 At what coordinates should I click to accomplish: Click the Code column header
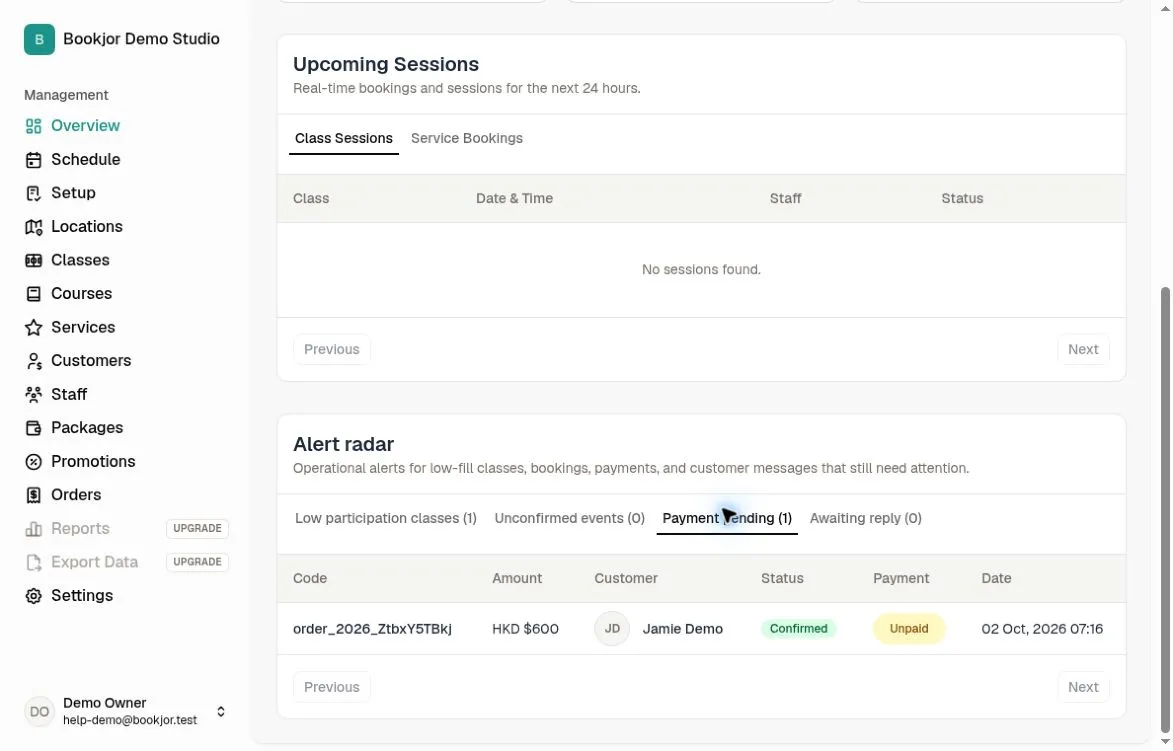pyautogui.click(x=310, y=579)
